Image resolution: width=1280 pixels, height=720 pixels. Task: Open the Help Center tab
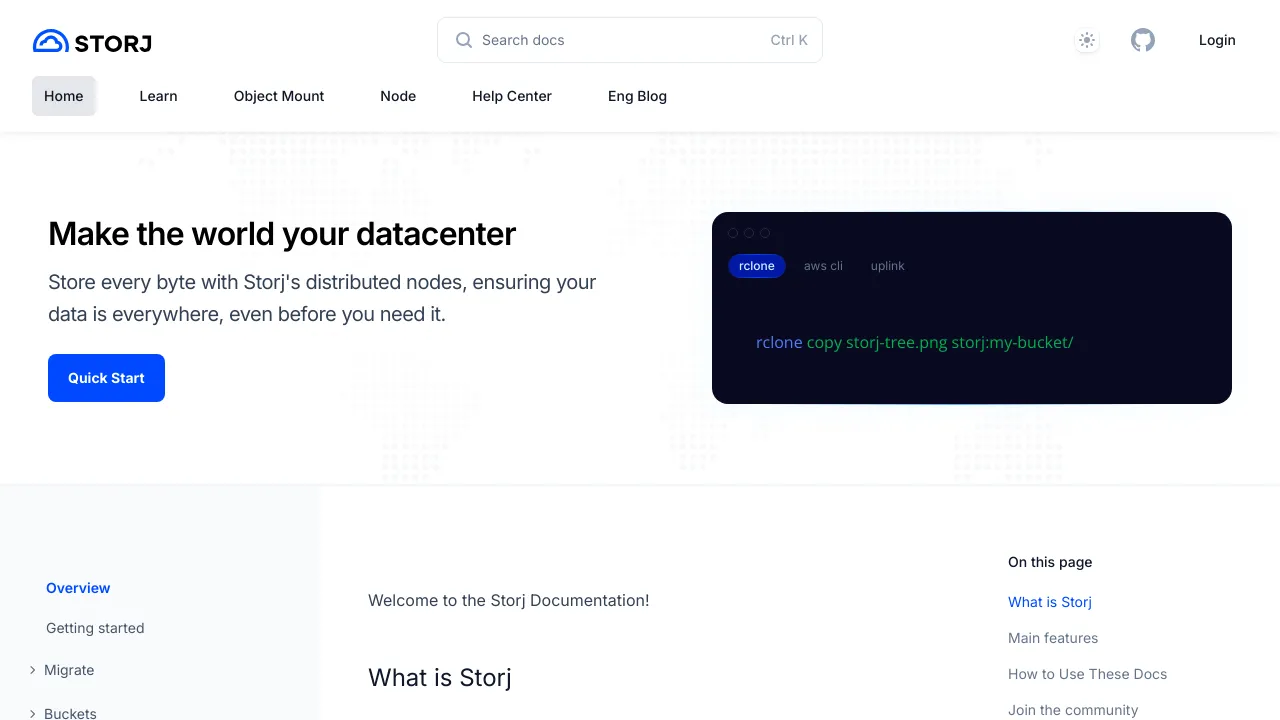tap(512, 96)
